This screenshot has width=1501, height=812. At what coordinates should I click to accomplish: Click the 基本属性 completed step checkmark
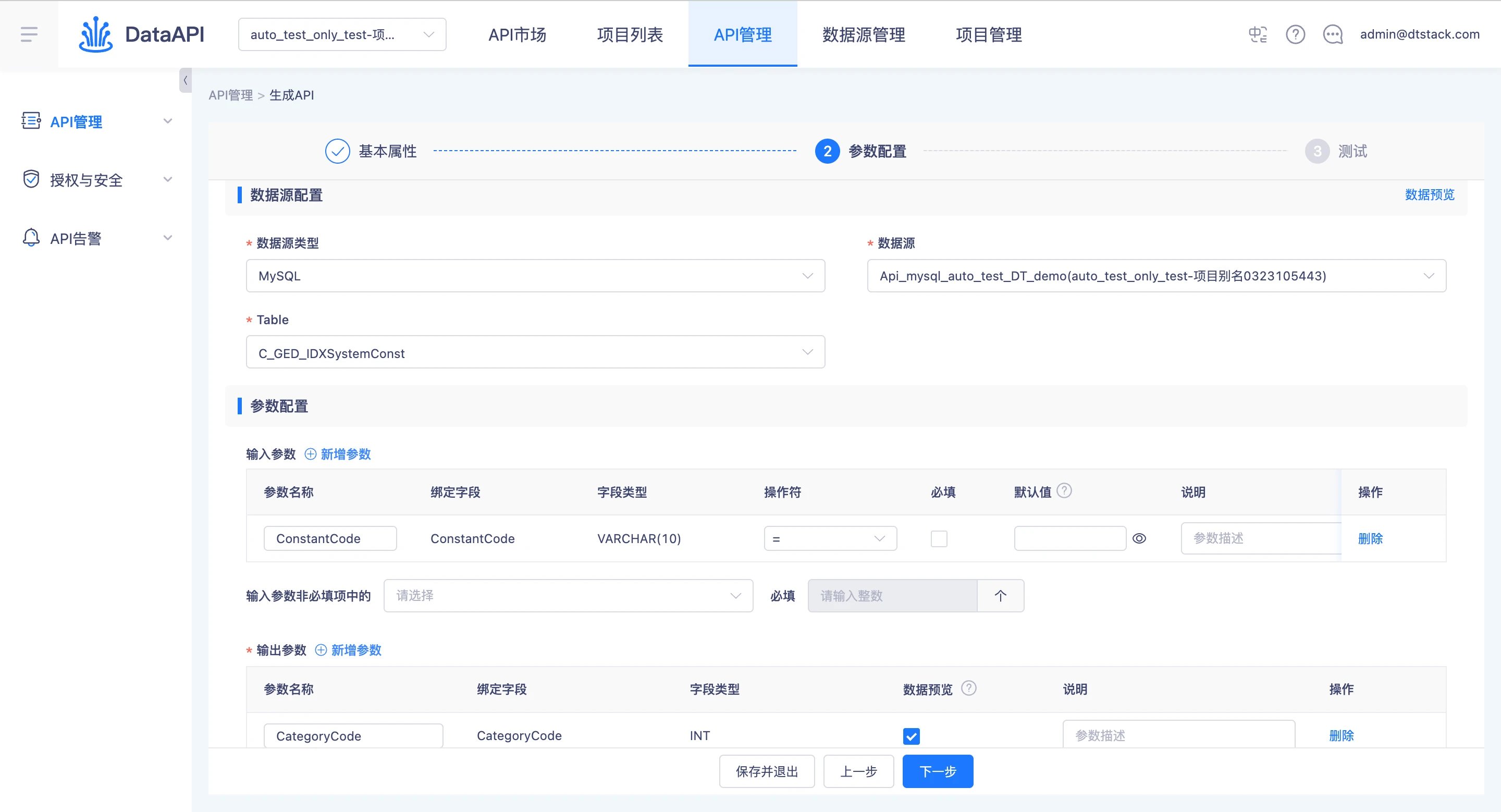[337, 151]
